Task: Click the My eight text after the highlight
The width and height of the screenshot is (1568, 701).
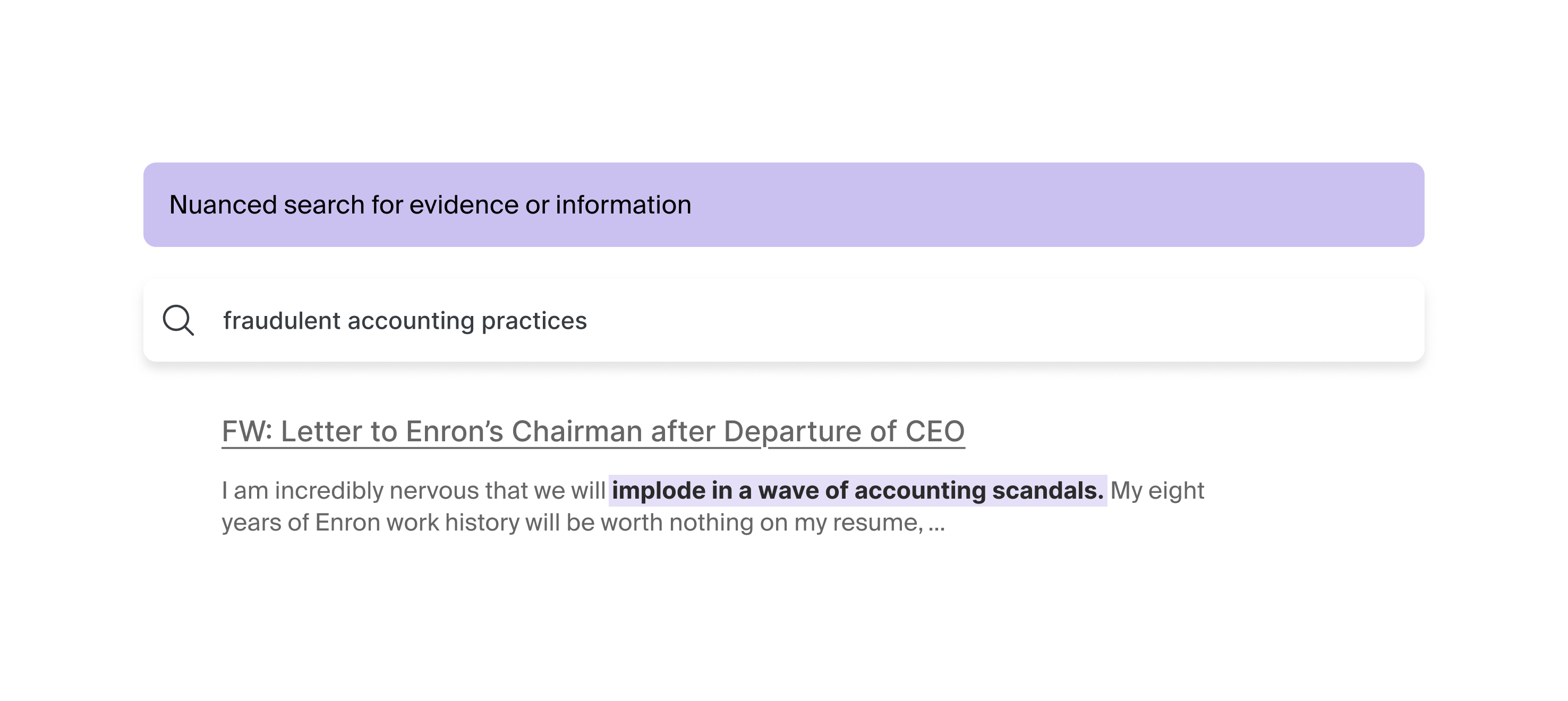Action: pyautogui.click(x=1157, y=491)
